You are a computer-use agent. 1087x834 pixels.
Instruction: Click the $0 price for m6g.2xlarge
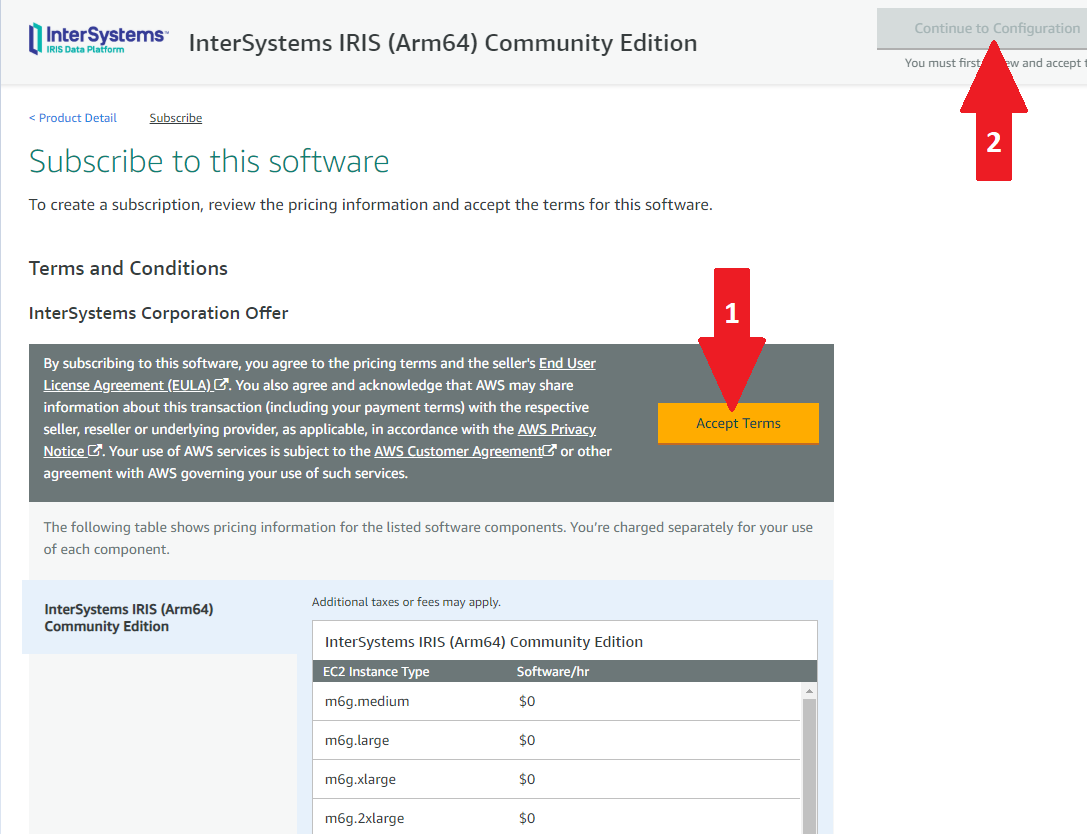[527, 818]
